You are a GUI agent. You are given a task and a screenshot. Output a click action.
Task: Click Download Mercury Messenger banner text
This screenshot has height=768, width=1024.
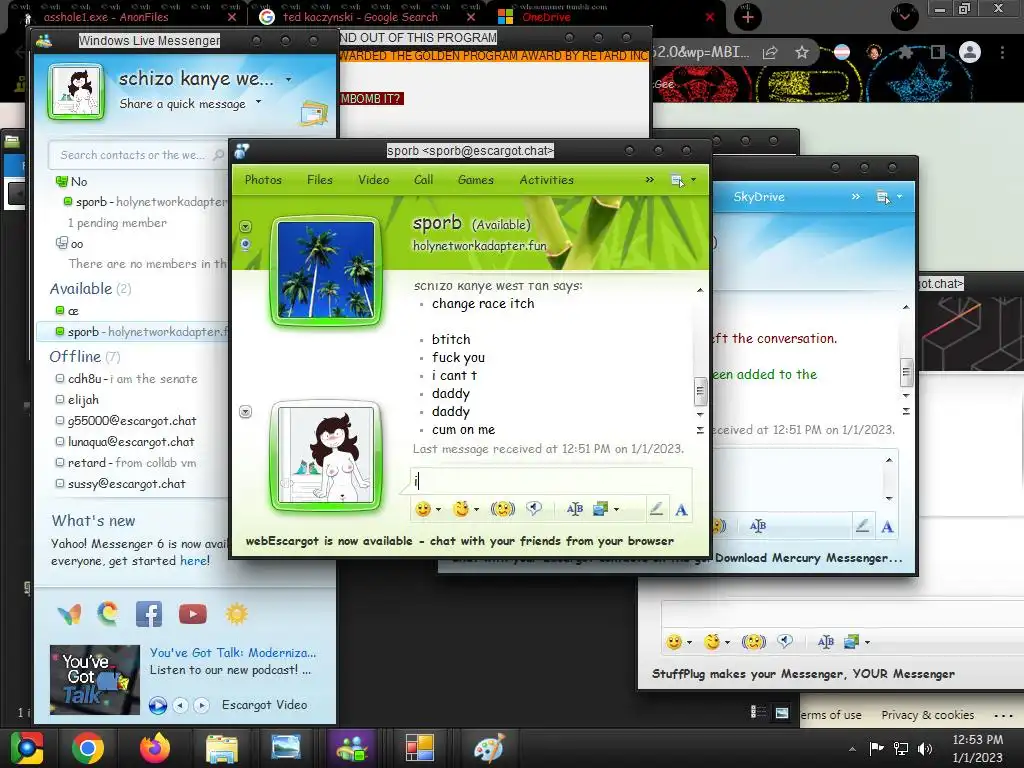click(x=808, y=558)
